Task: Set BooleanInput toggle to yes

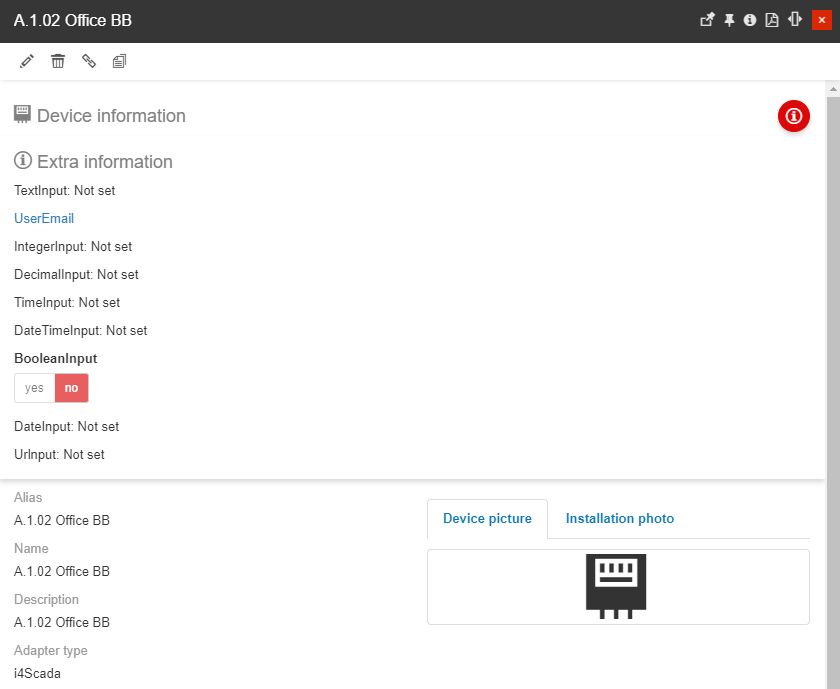Action: coord(35,388)
